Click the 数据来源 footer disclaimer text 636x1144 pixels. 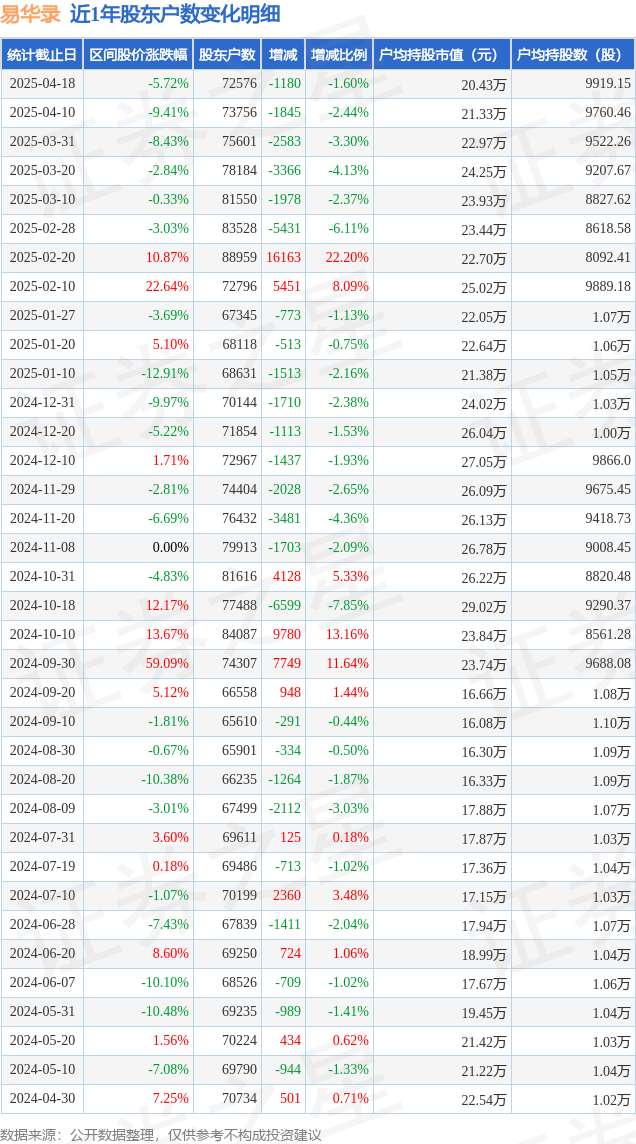160,1133
